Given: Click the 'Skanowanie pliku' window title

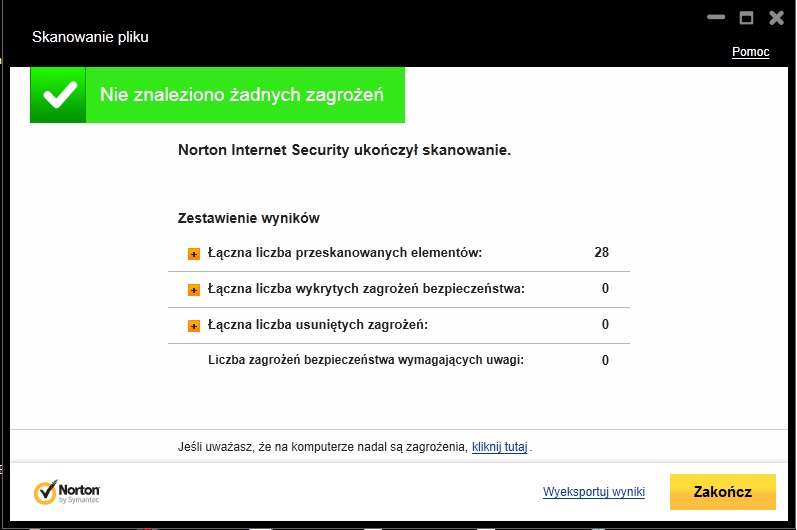Looking at the screenshot, I should point(90,37).
